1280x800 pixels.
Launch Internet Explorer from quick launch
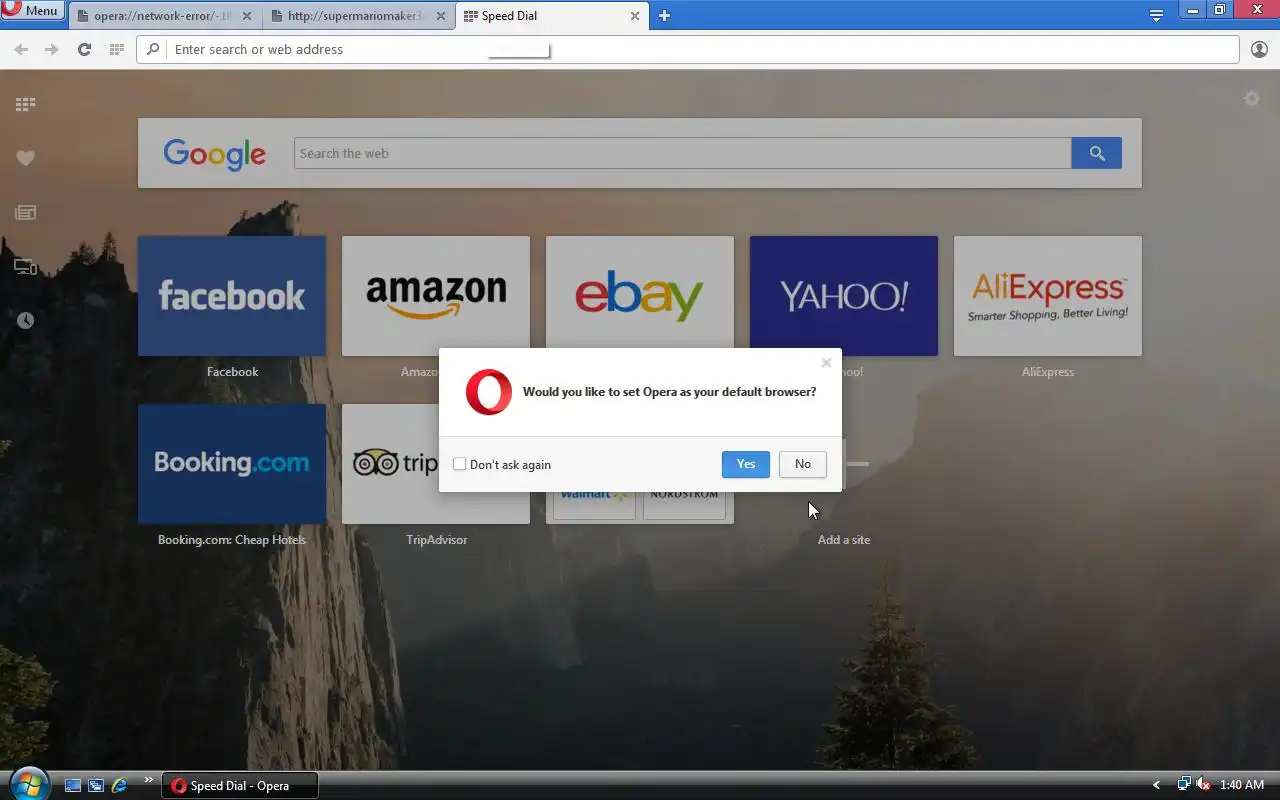(119, 786)
